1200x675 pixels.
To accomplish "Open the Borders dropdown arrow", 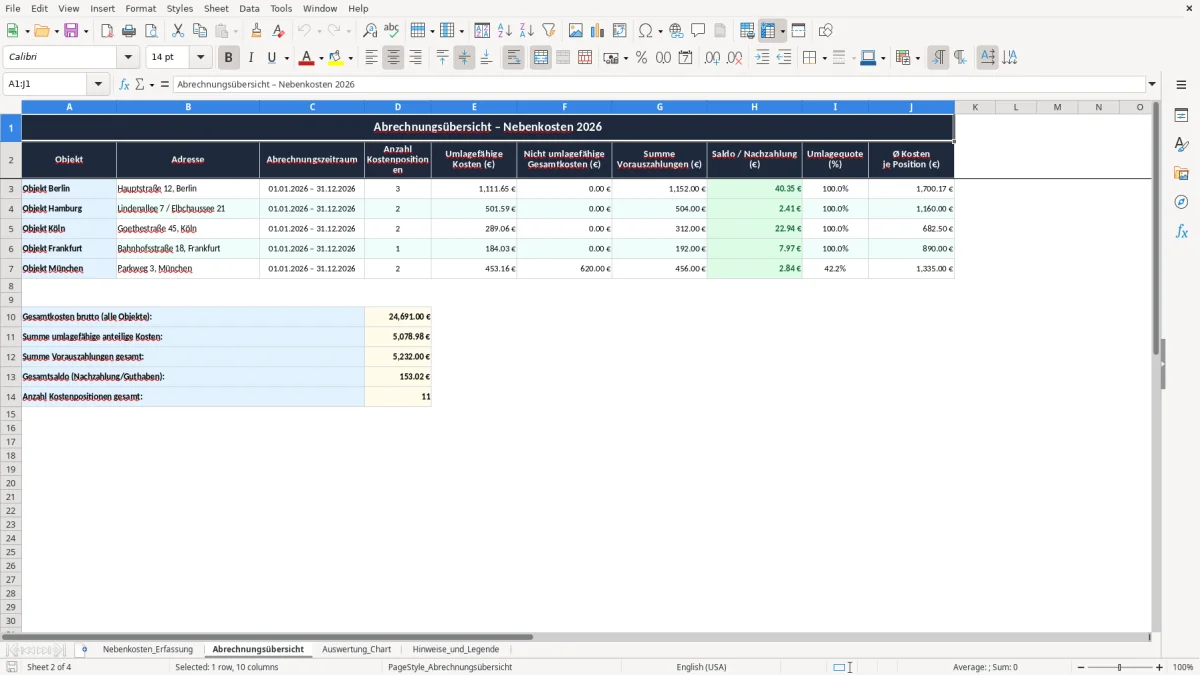I will (x=824, y=58).
